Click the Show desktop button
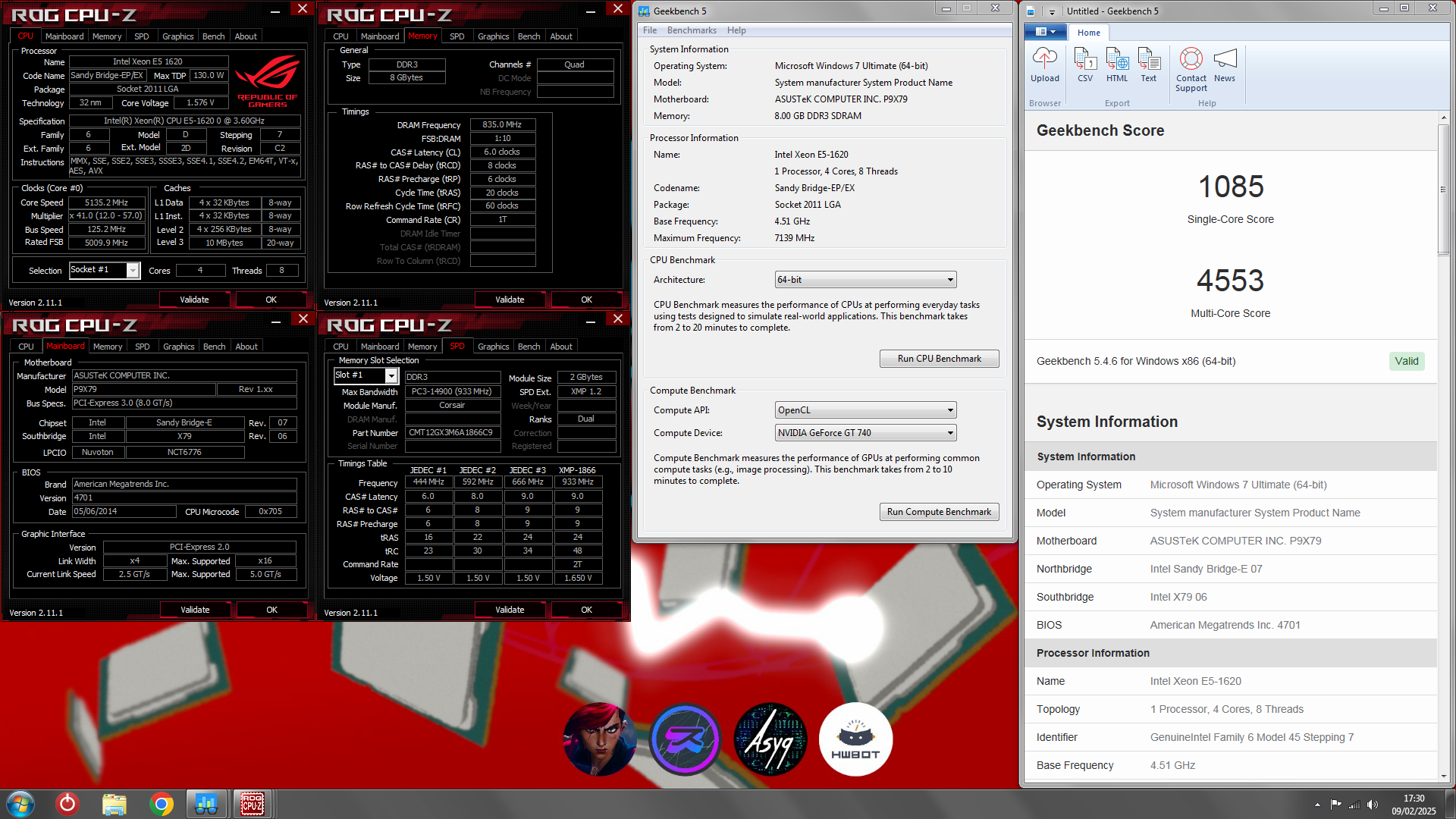The height and width of the screenshot is (819, 1456). point(1450,804)
